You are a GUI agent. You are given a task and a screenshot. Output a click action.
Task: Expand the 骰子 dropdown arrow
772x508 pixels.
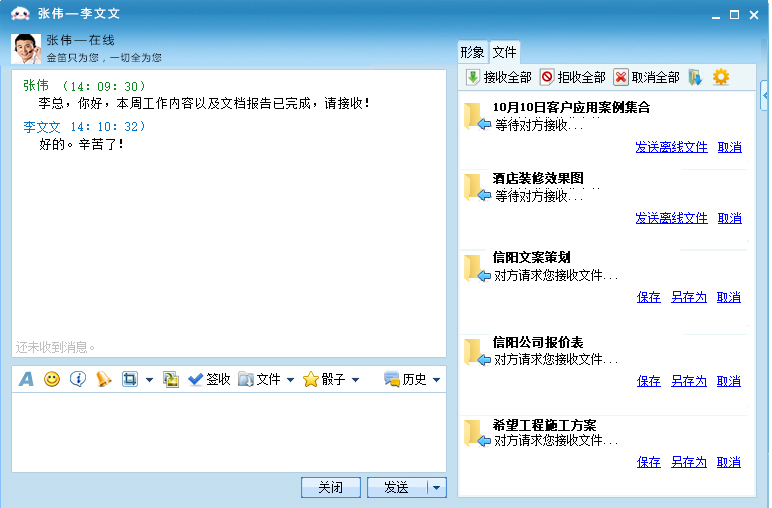[355, 380]
